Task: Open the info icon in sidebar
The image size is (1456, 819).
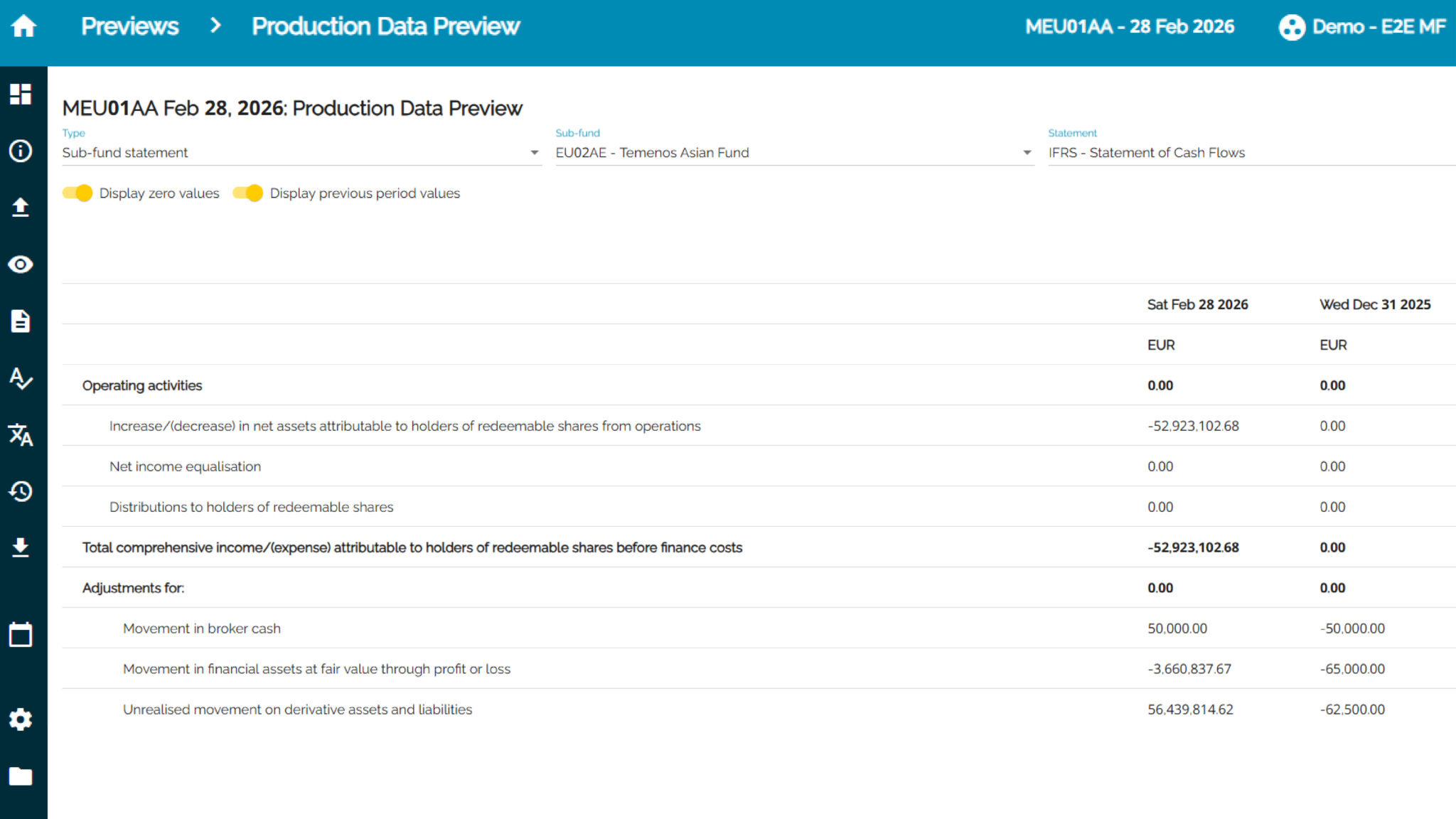Action: pos(21,151)
